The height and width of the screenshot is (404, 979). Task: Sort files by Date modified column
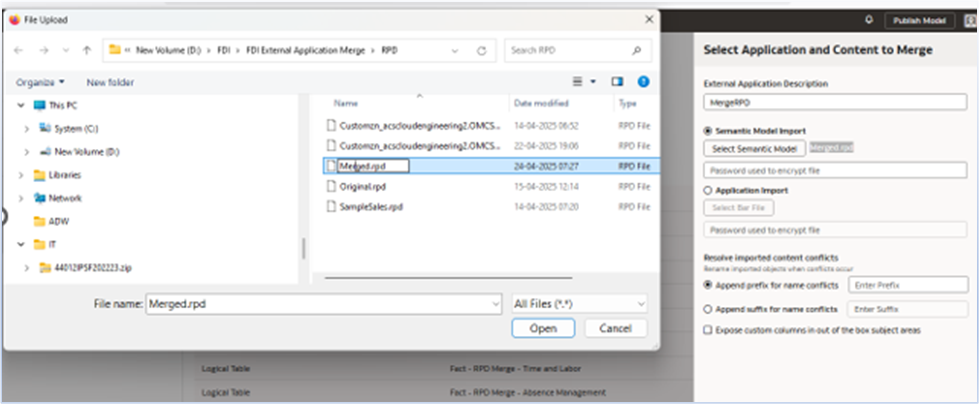pyautogui.click(x=541, y=103)
